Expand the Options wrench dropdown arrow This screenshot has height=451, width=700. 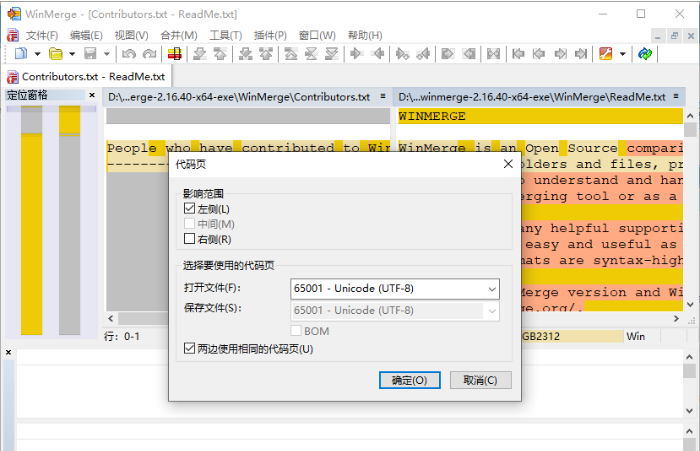tap(622, 54)
